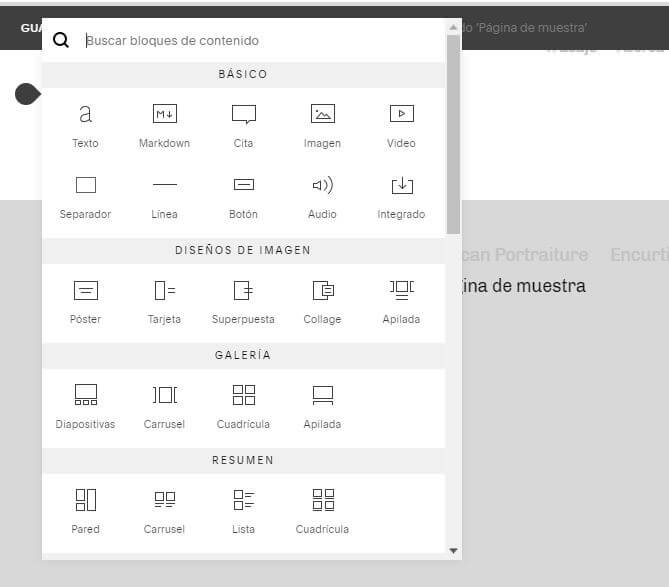The image size is (669, 587).
Task: Add a Markdown block
Action: click(164, 126)
